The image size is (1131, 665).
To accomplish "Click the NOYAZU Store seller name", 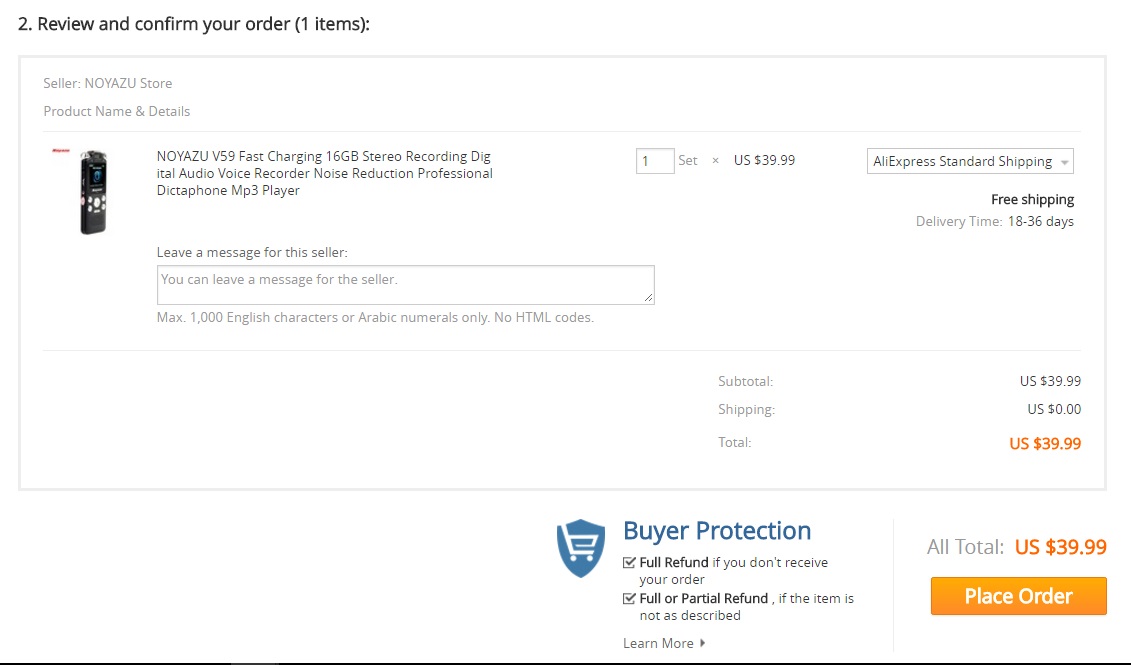I will (x=128, y=83).
